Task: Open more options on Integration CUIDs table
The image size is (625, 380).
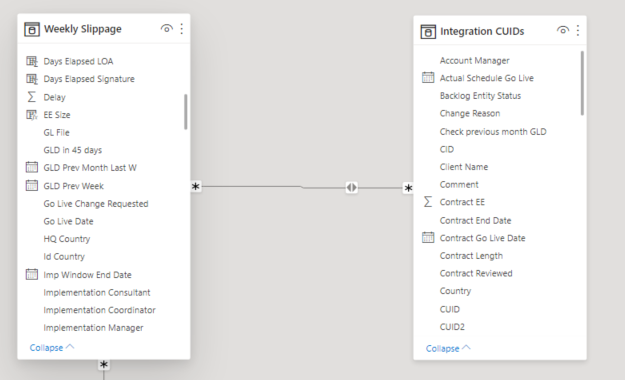Action: [578, 30]
